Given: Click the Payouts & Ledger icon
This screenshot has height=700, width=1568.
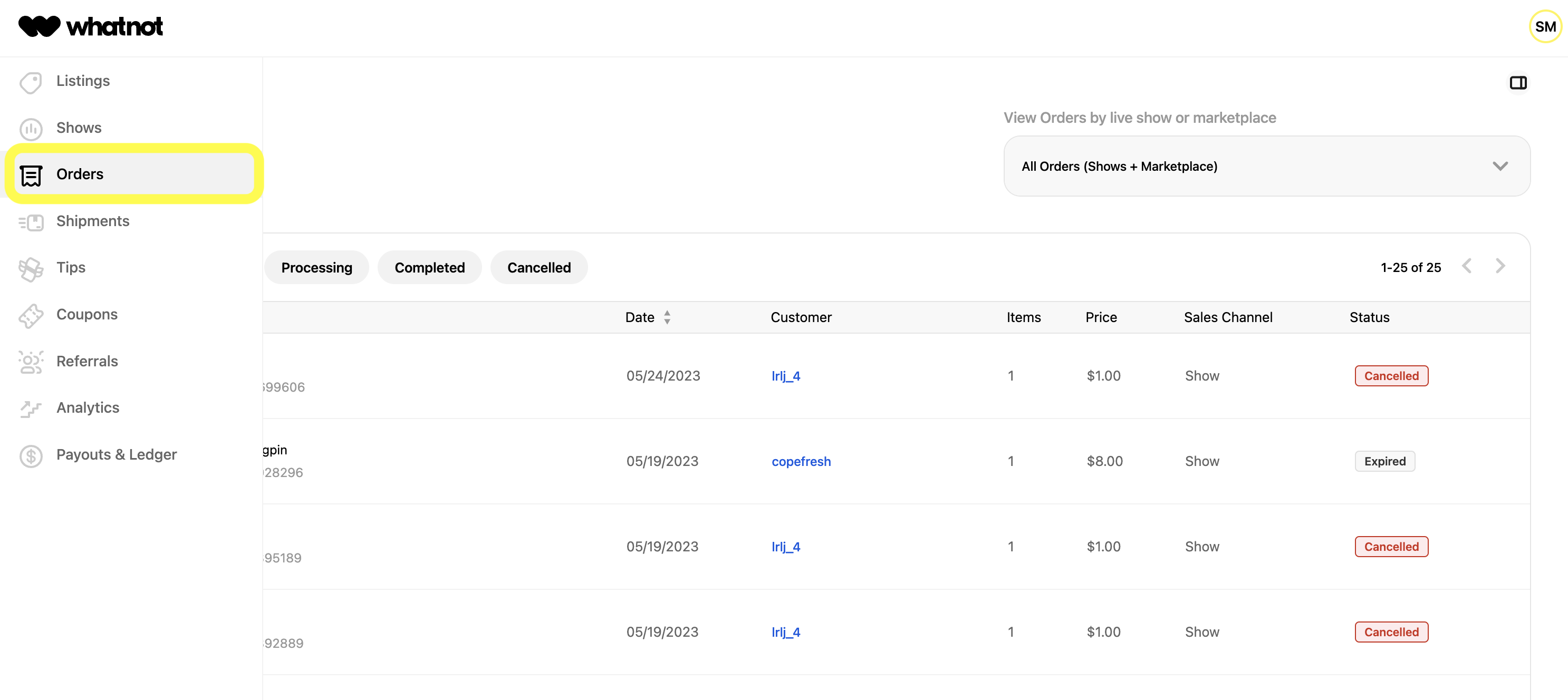Looking at the screenshot, I should (x=30, y=455).
